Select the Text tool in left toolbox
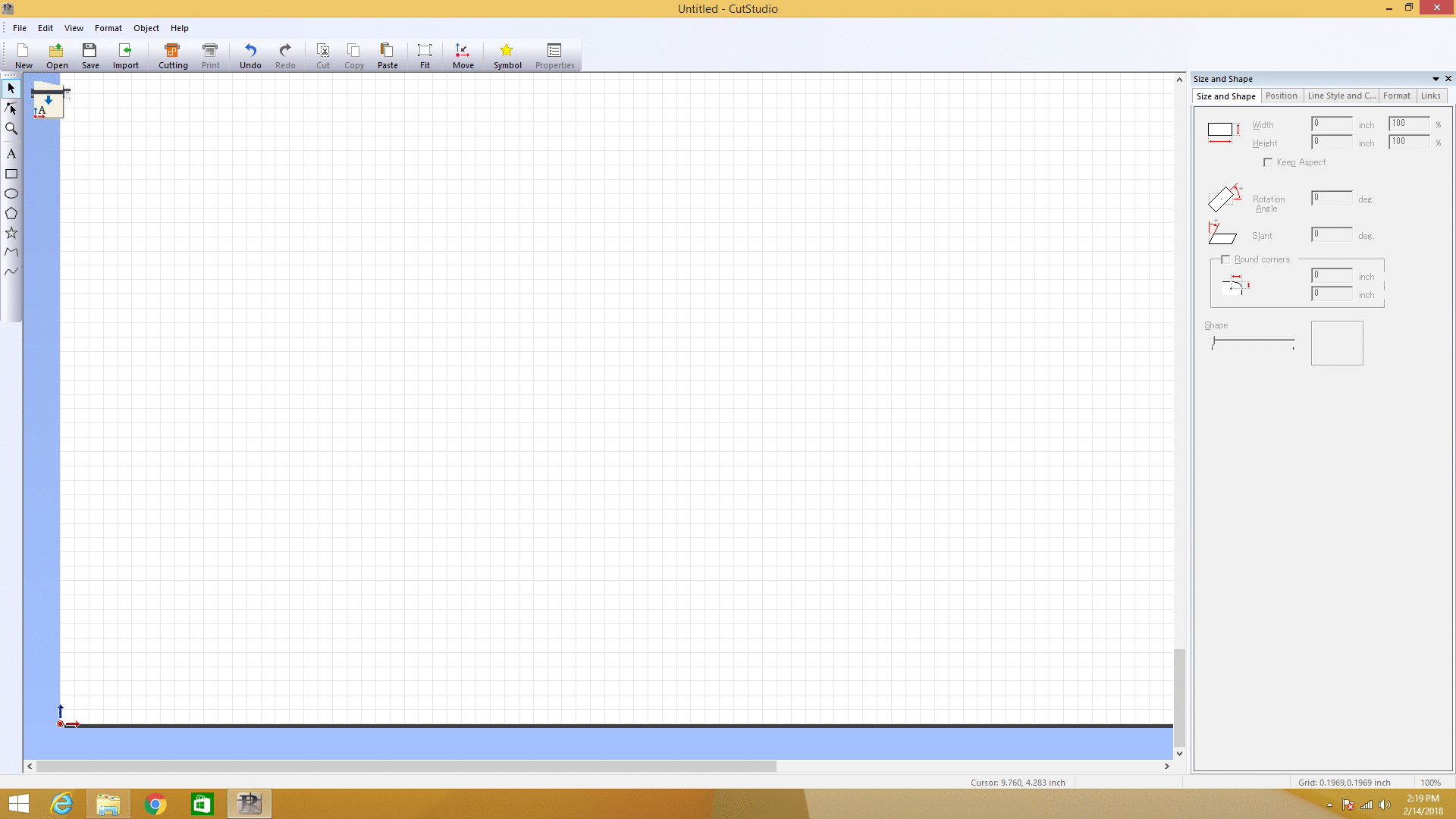This screenshot has height=819, width=1456. [11, 154]
